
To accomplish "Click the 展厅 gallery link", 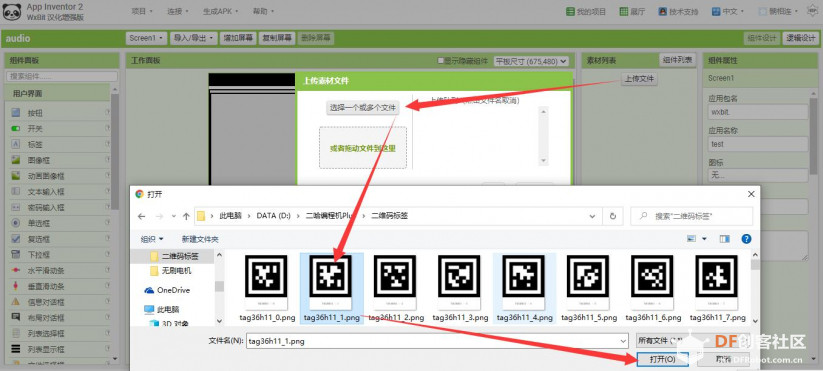I will pyautogui.click(x=632, y=12).
